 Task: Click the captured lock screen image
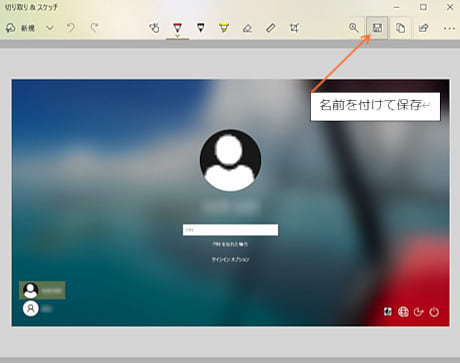pyautogui.click(x=230, y=203)
